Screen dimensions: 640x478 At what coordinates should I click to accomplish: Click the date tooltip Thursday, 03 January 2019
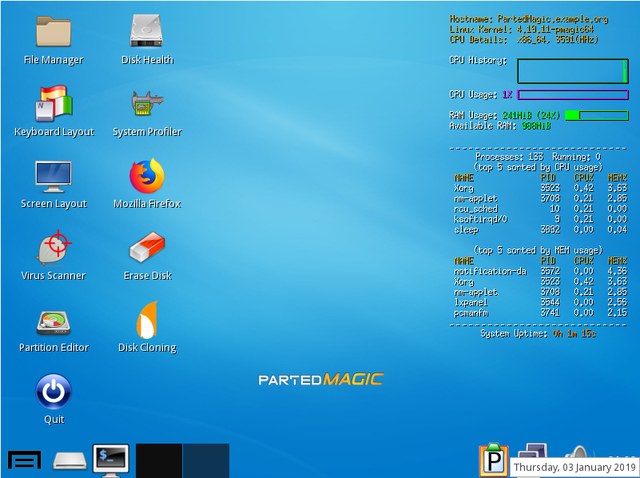point(574,467)
